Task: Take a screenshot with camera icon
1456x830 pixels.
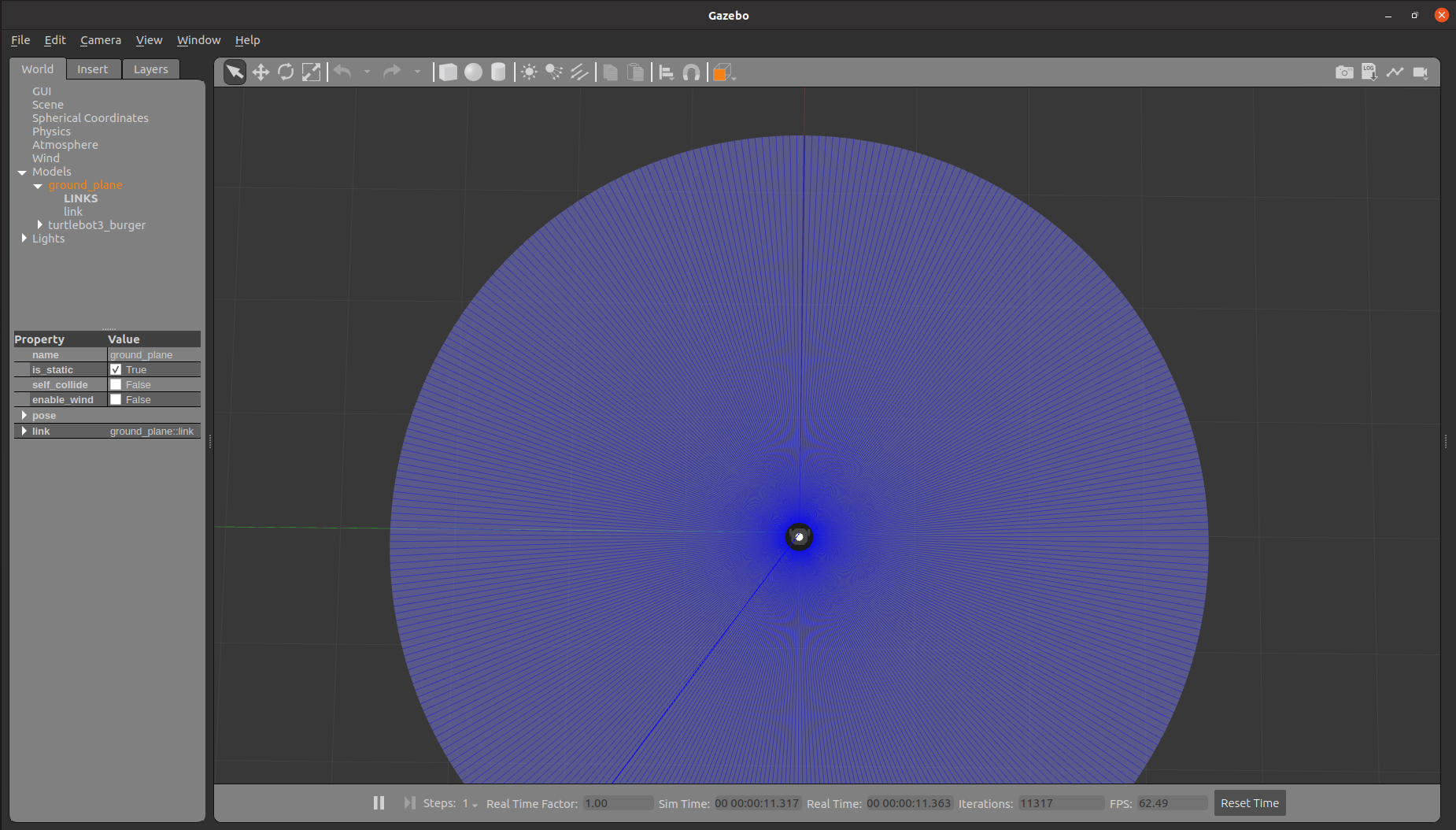Action: click(x=1344, y=72)
